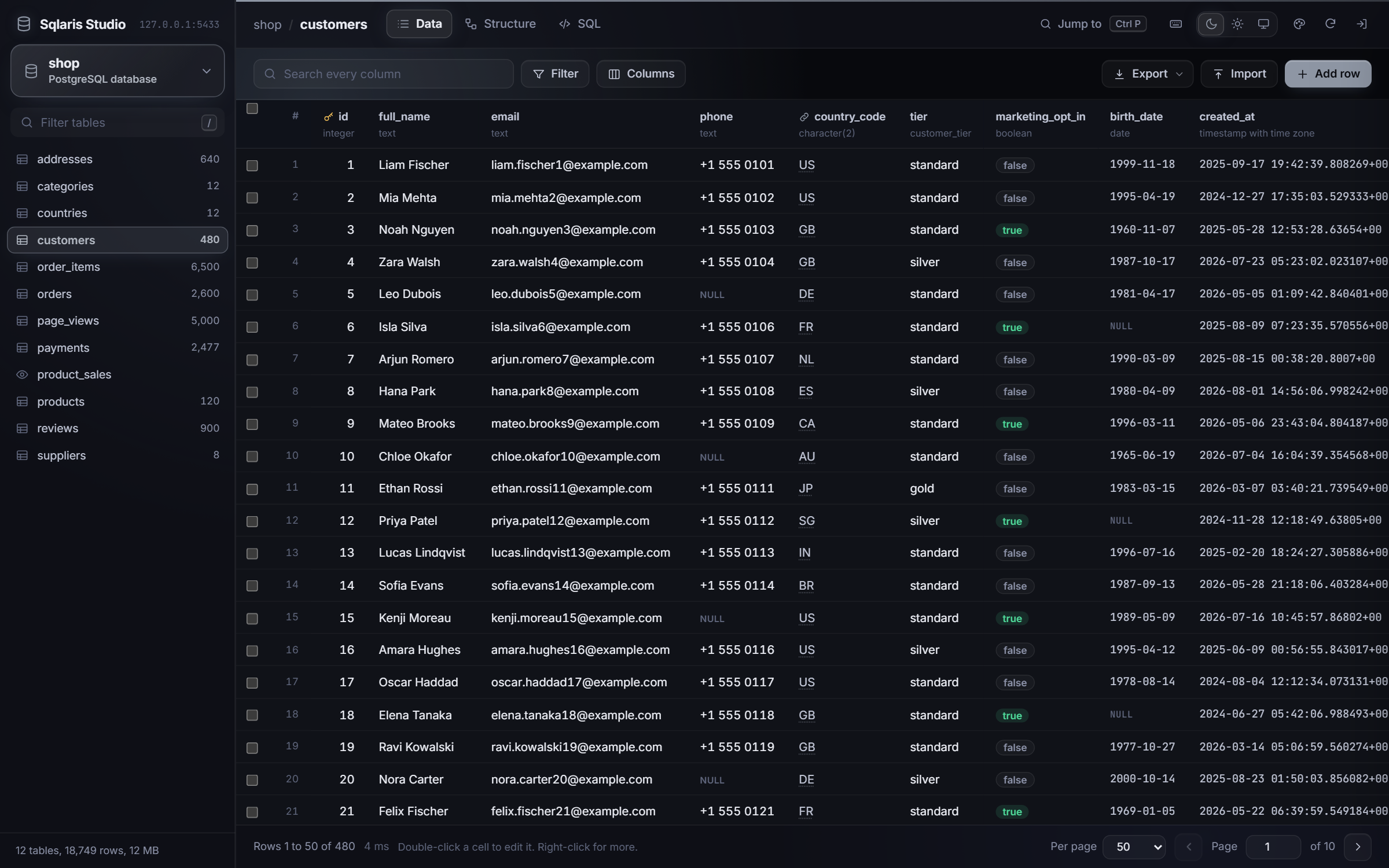The width and height of the screenshot is (1389, 868).
Task: Click the Search every column field
Action: 383,73
